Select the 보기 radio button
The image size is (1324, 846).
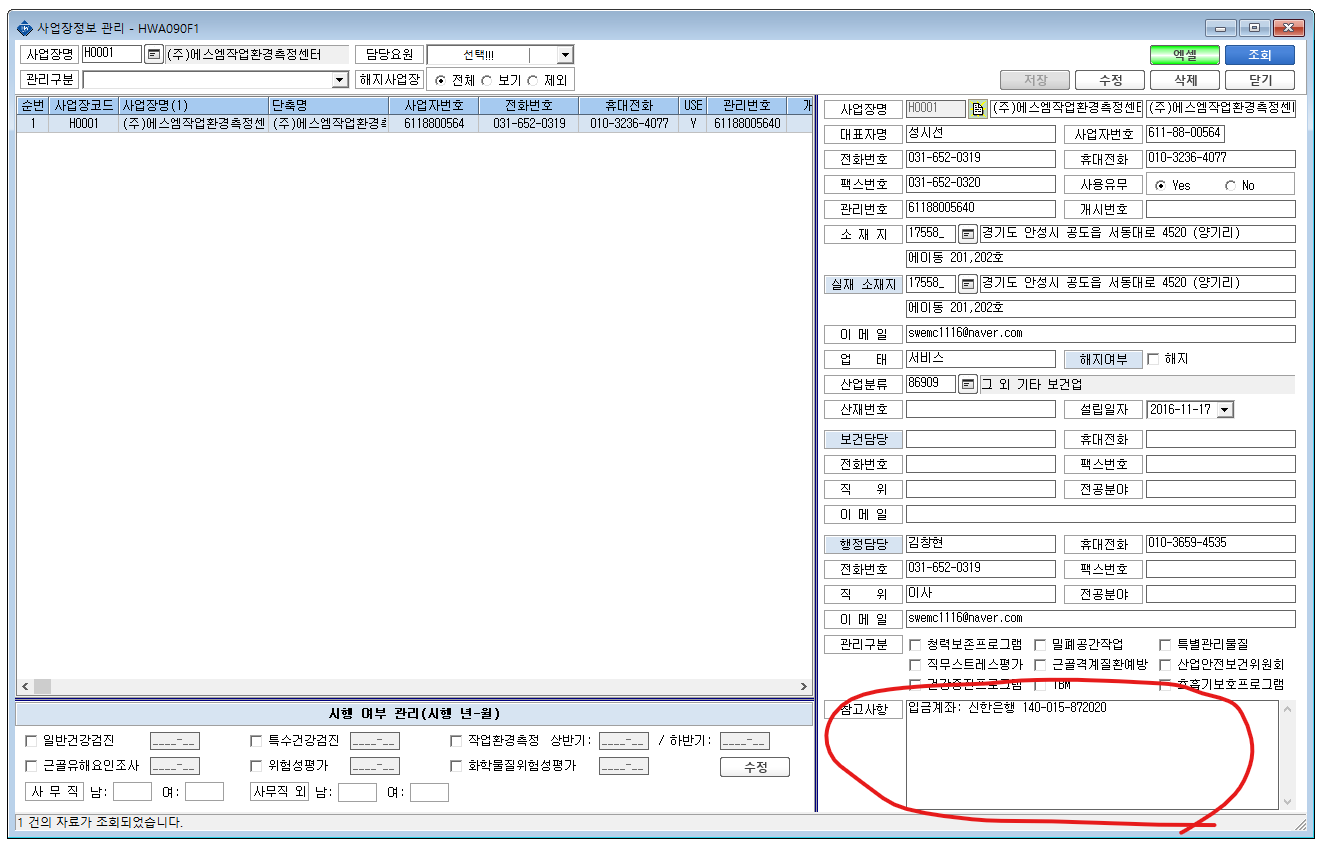(x=487, y=80)
